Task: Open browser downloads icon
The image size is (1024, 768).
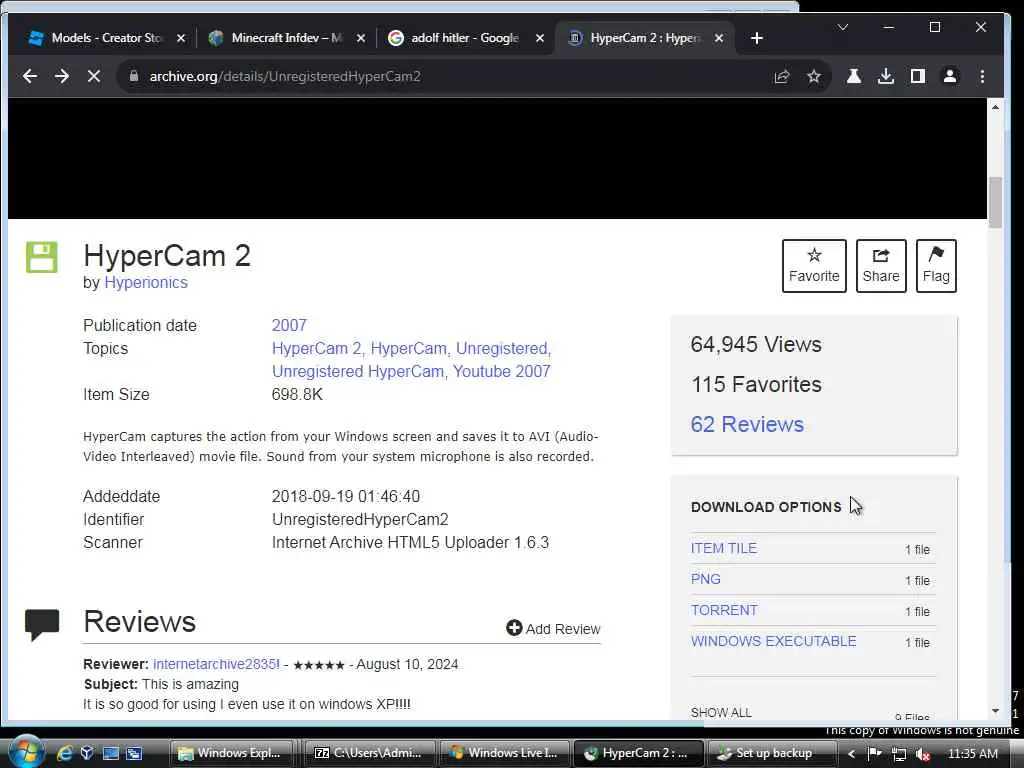Action: 886,76
